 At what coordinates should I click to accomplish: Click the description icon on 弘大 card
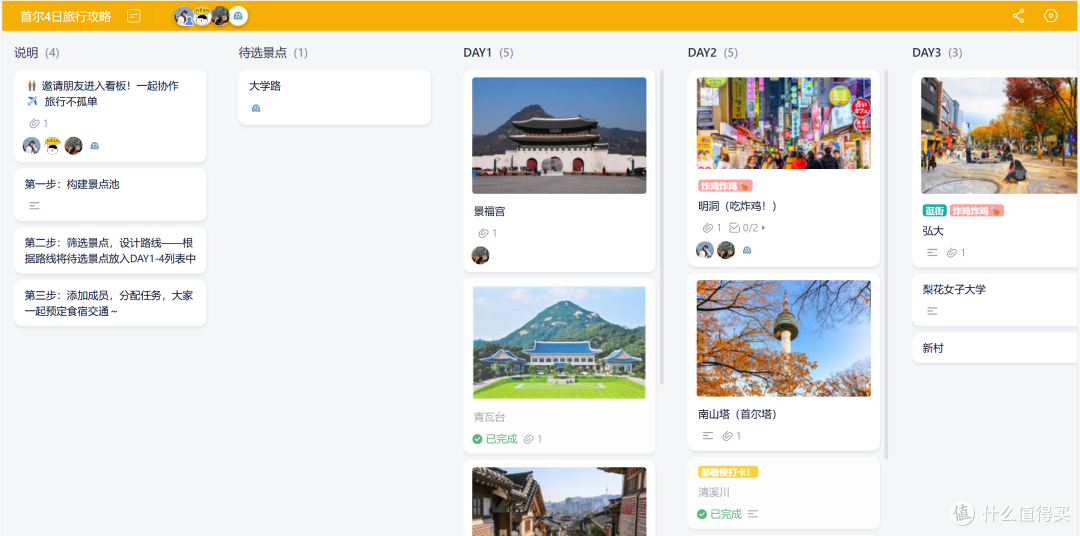[x=933, y=253]
